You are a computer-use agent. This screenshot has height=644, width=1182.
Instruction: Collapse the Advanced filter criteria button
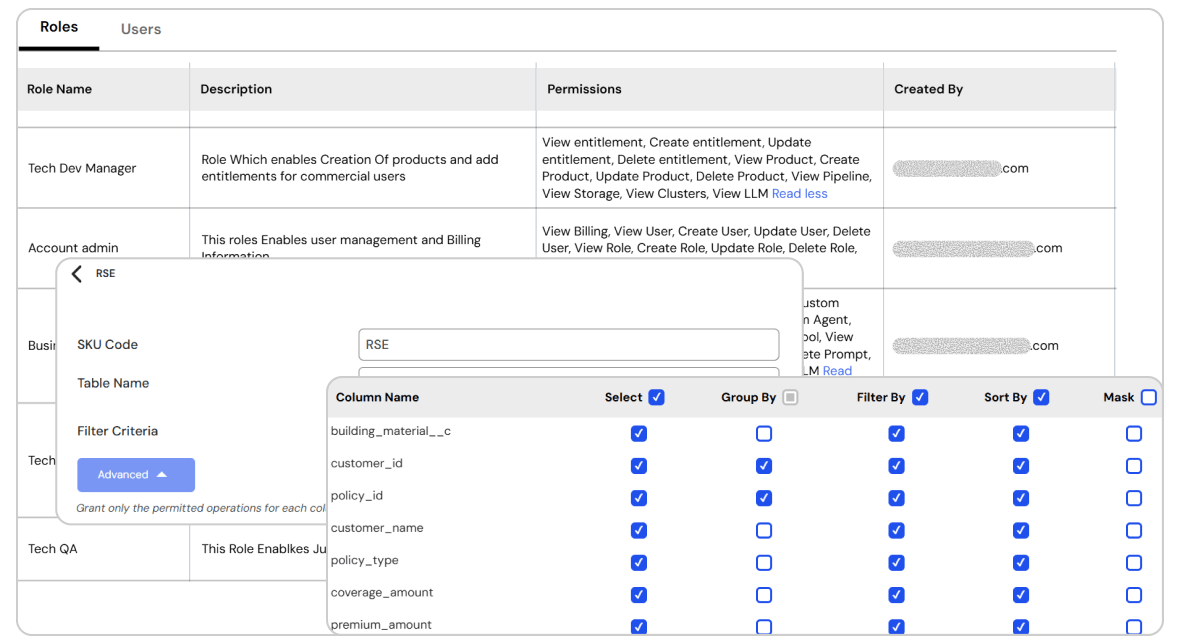point(135,475)
